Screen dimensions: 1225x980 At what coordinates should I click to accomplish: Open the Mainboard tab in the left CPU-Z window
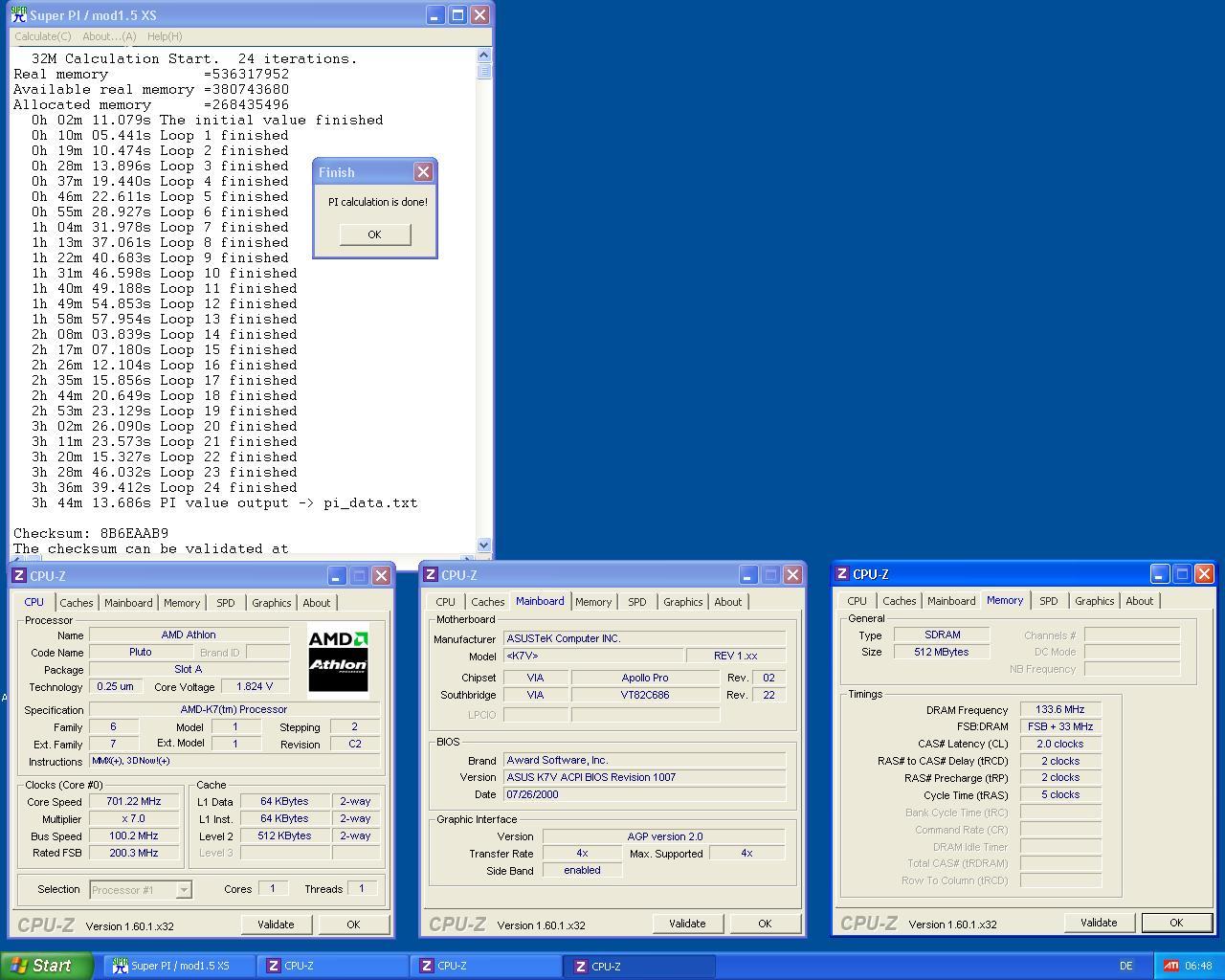128,603
